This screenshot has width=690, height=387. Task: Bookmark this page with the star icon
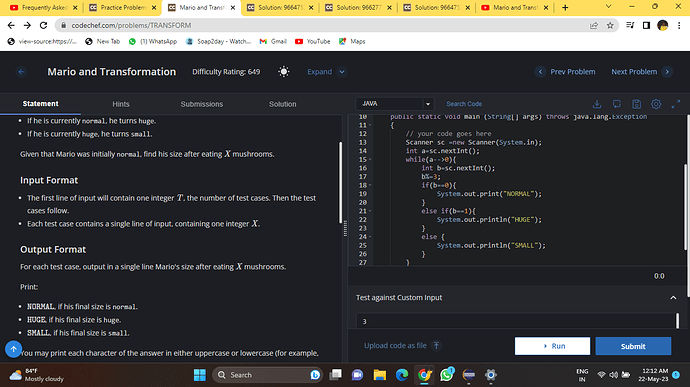tap(610, 26)
